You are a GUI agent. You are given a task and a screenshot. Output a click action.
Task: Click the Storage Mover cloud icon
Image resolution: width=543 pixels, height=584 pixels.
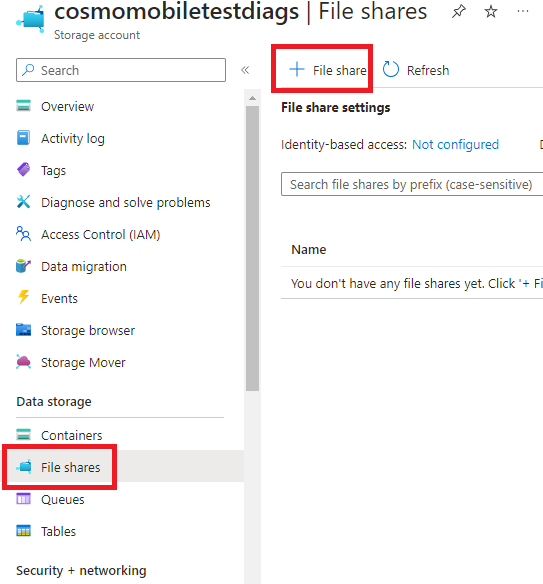[23, 362]
